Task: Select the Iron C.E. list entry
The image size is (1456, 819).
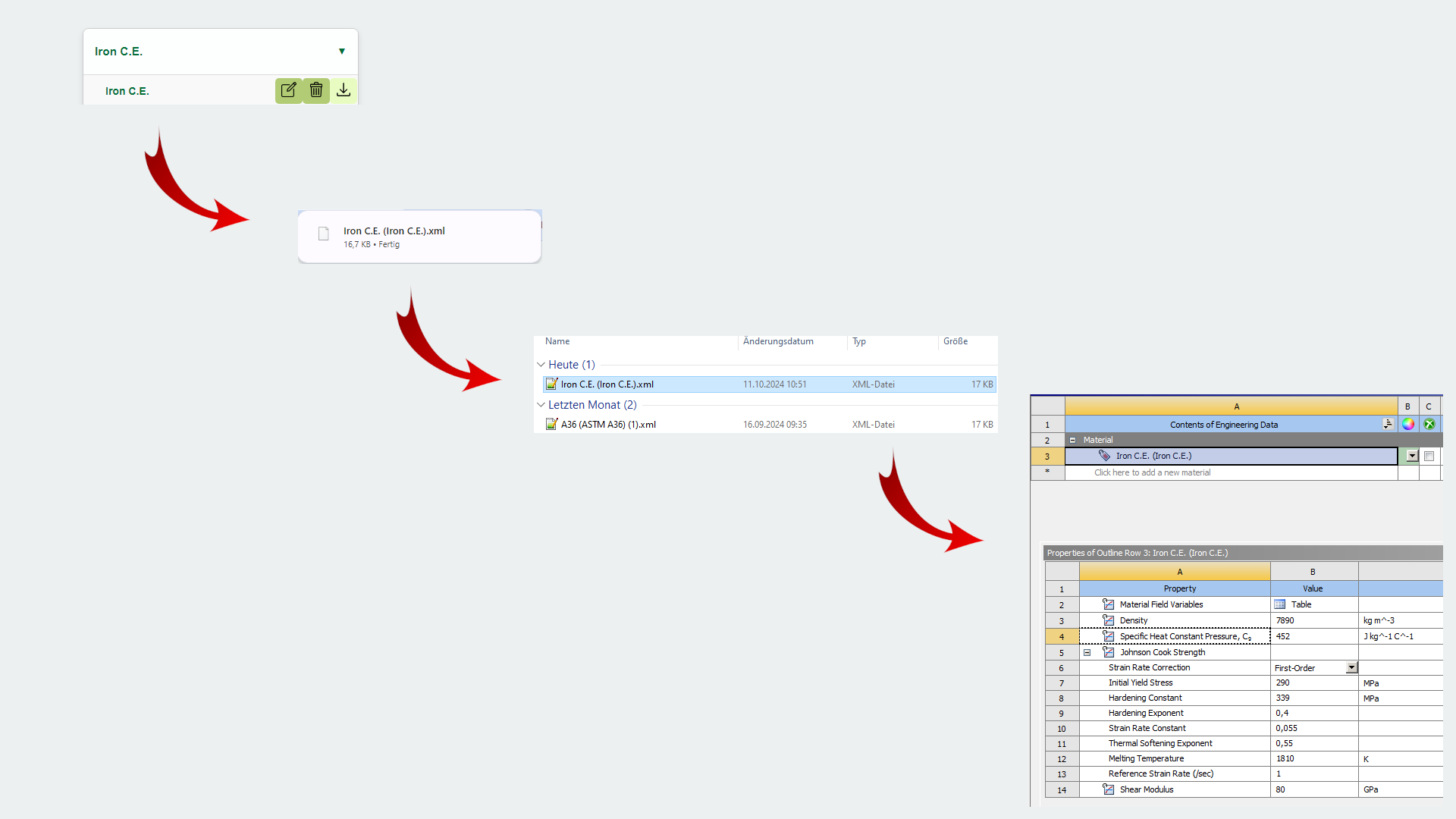Action: click(127, 91)
